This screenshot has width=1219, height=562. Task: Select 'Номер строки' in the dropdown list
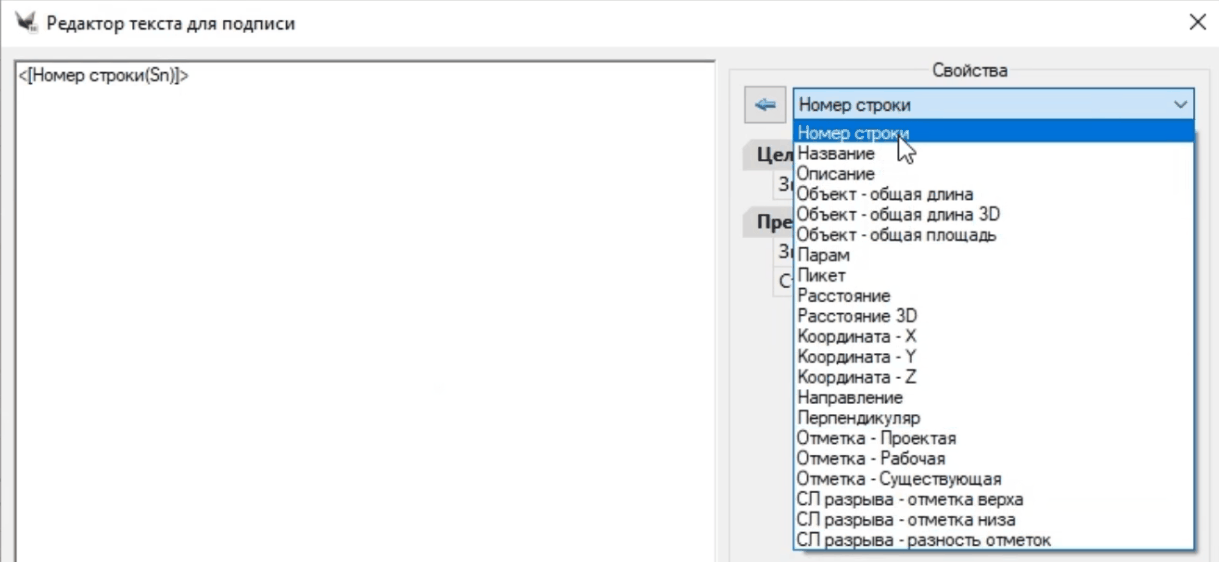click(x=853, y=133)
